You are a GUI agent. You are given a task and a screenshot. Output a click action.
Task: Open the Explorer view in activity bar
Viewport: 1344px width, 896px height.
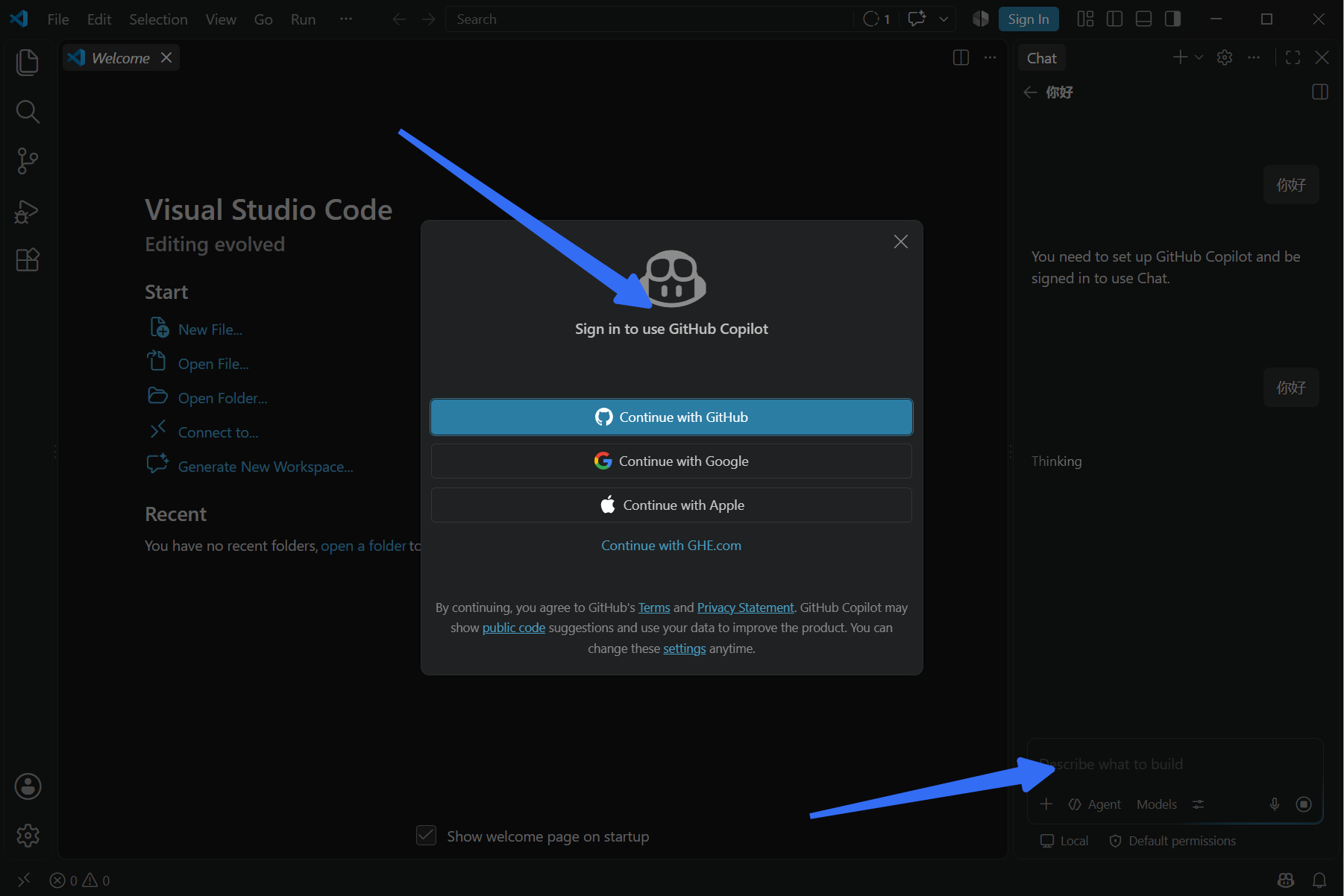click(28, 63)
